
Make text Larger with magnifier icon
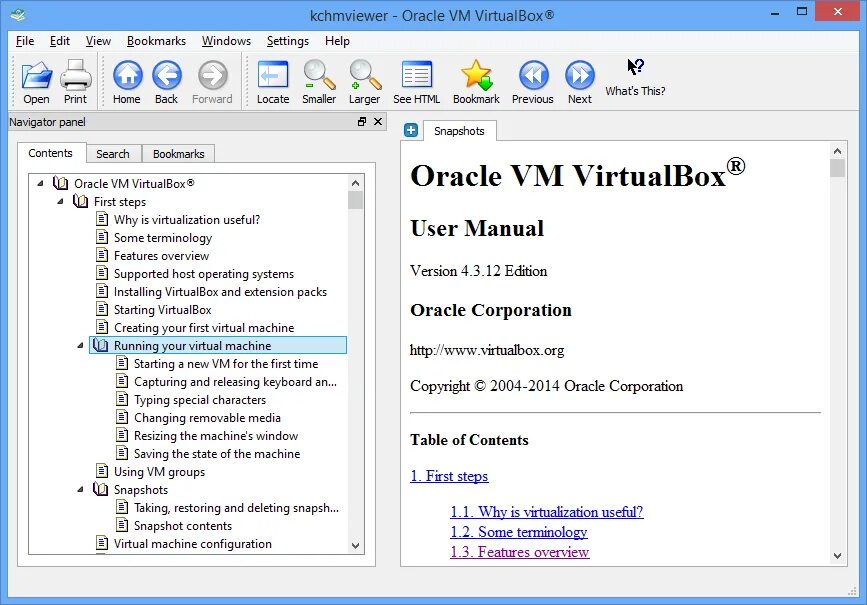coord(365,75)
